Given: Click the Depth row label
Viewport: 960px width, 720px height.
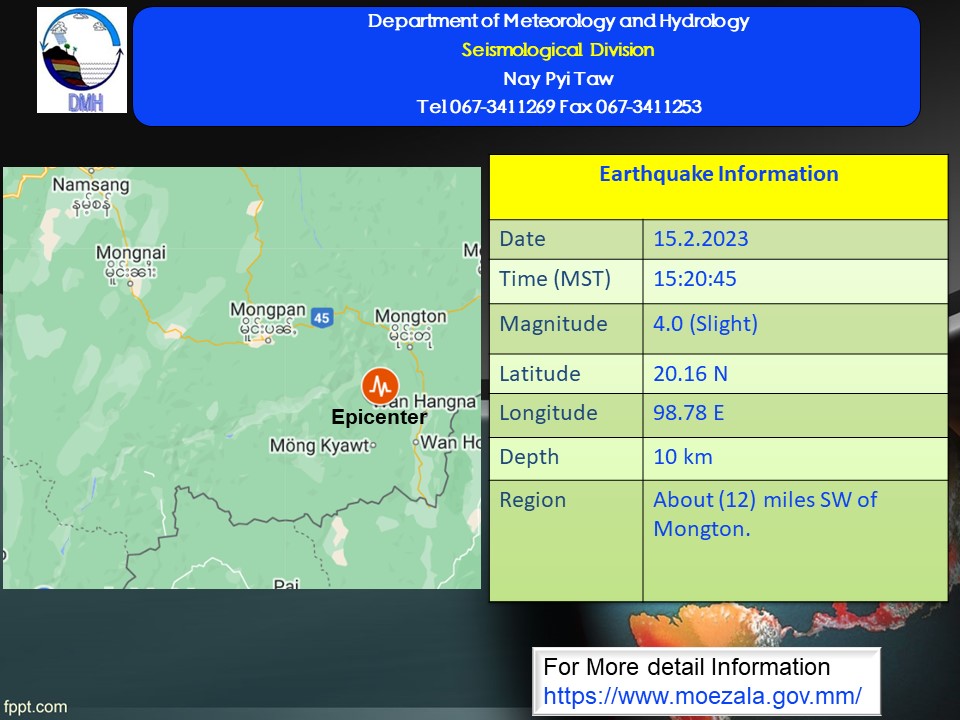Looking at the screenshot, I should pos(529,457).
